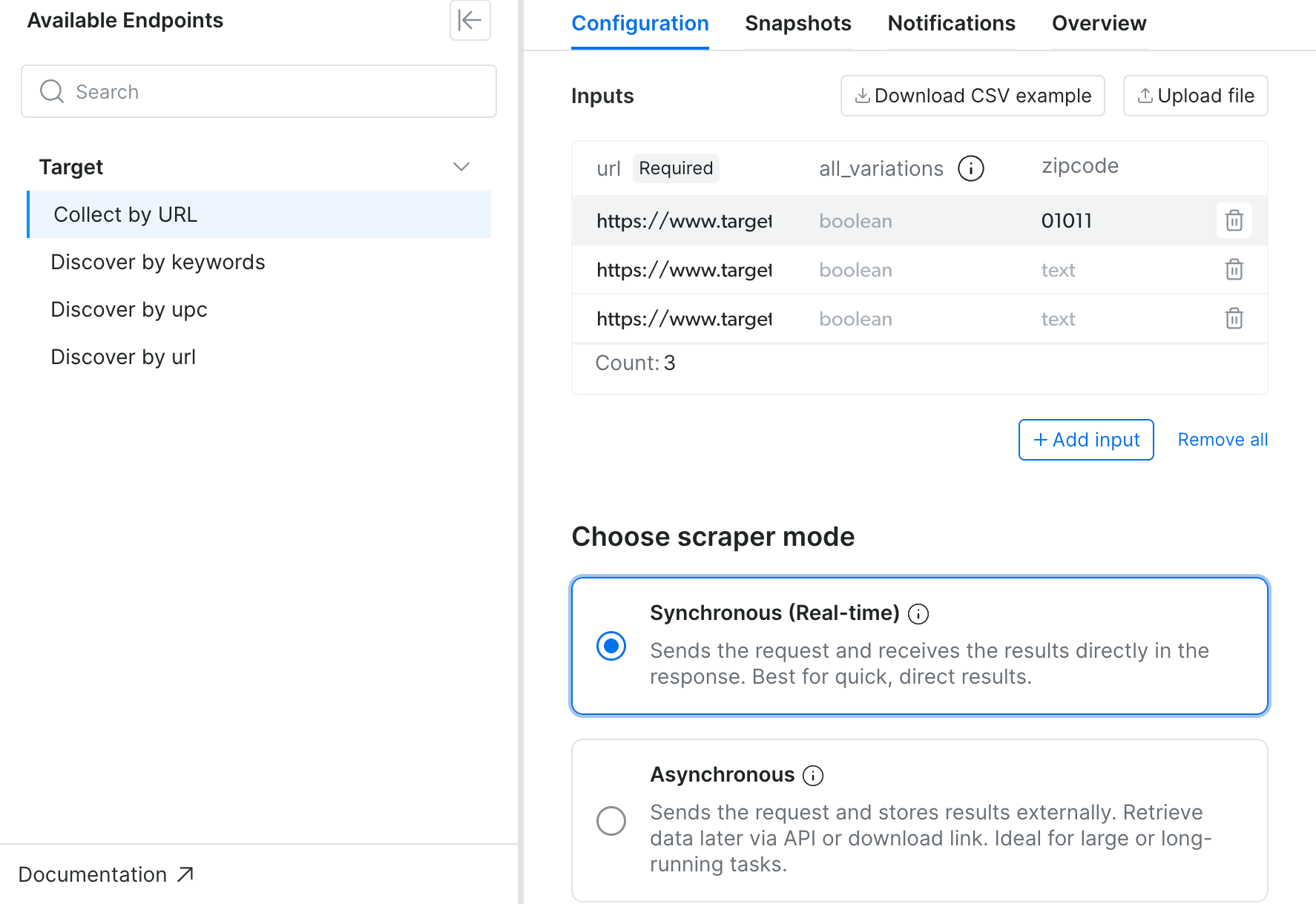This screenshot has width=1316, height=904.
Task: Delete the third URL input row
Action: pyautogui.click(x=1234, y=318)
